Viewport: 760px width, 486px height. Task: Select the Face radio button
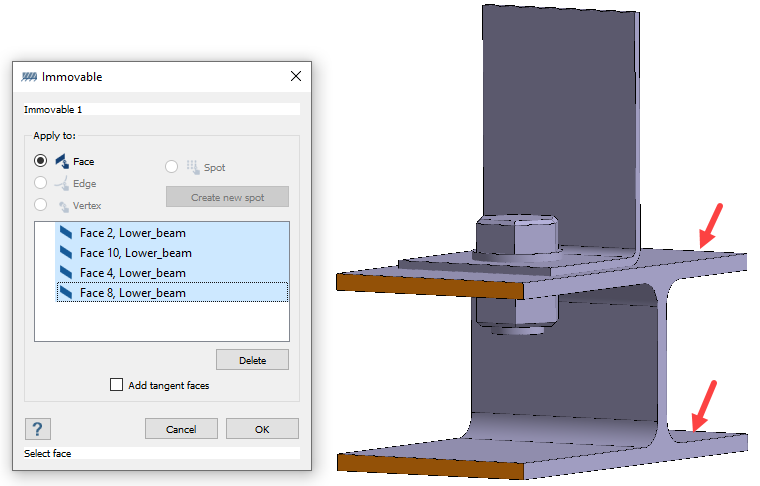pyautogui.click(x=40, y=161)
